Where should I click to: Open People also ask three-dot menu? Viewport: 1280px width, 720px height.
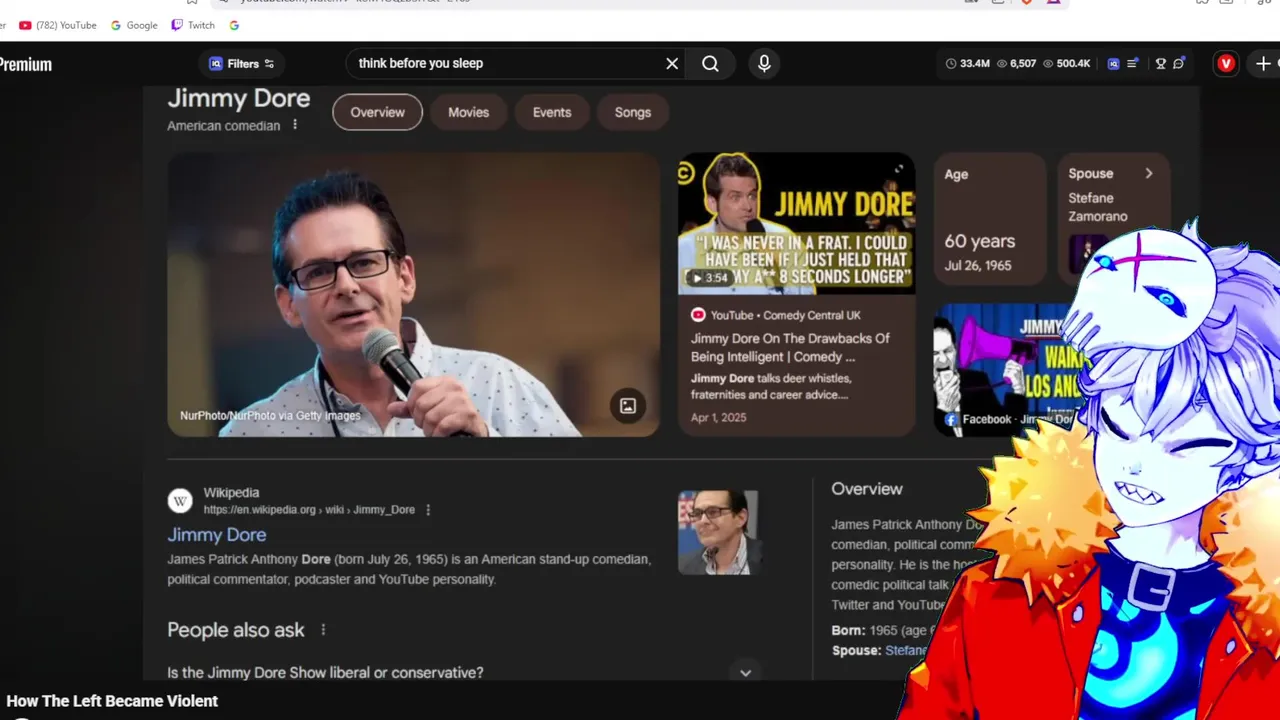click(x=323, y=629)
